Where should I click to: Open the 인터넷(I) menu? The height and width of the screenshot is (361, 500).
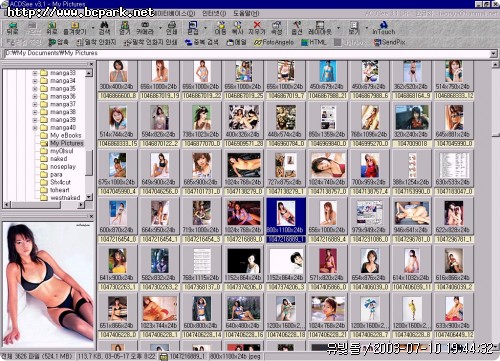pyautogui.click(x=214, y=14)
